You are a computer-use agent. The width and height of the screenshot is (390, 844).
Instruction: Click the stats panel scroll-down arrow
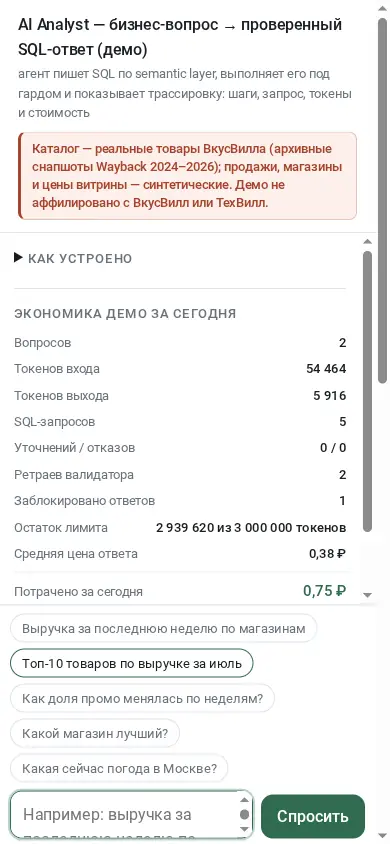(x=368, y=595)
